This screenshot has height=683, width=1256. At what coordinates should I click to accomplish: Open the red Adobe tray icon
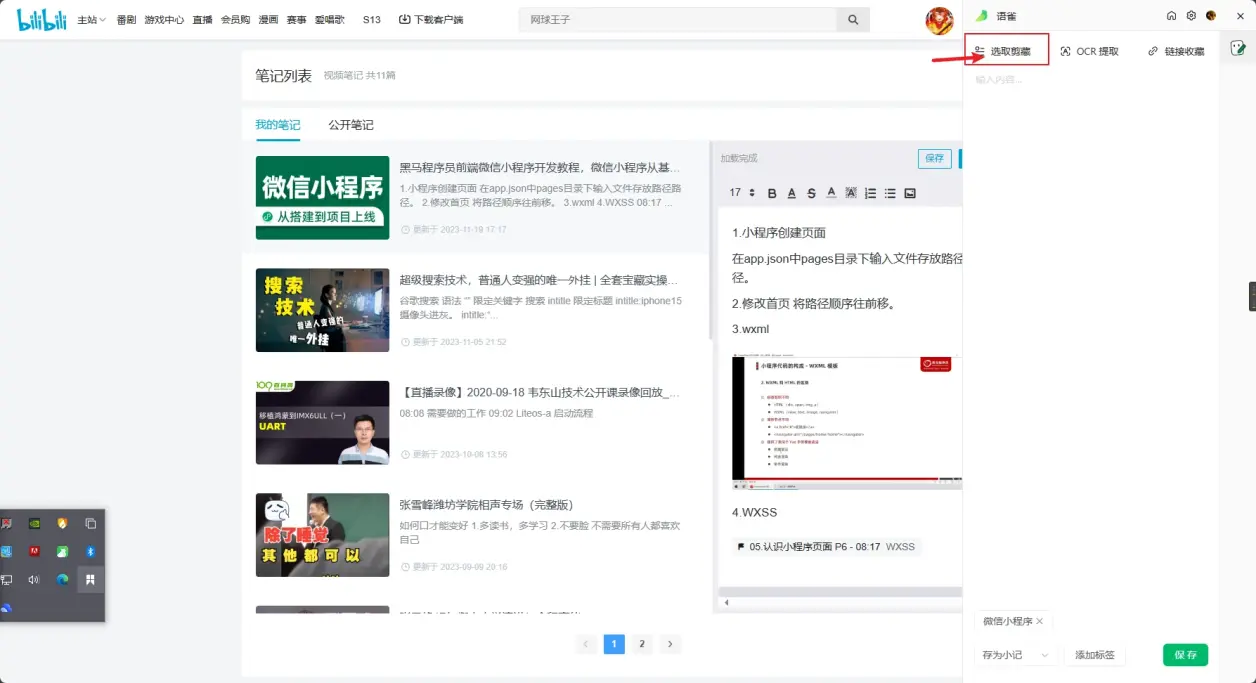click(35, 551)
